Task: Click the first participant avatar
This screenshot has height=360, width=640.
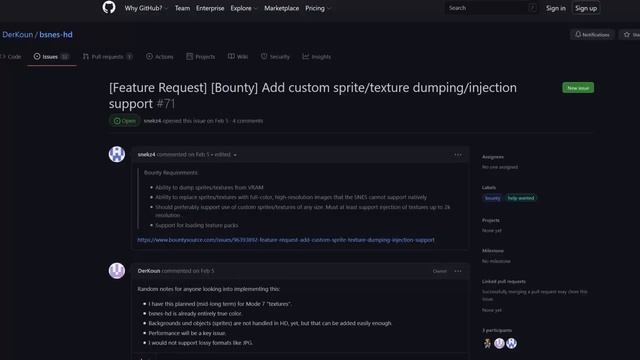Action: 487,343
